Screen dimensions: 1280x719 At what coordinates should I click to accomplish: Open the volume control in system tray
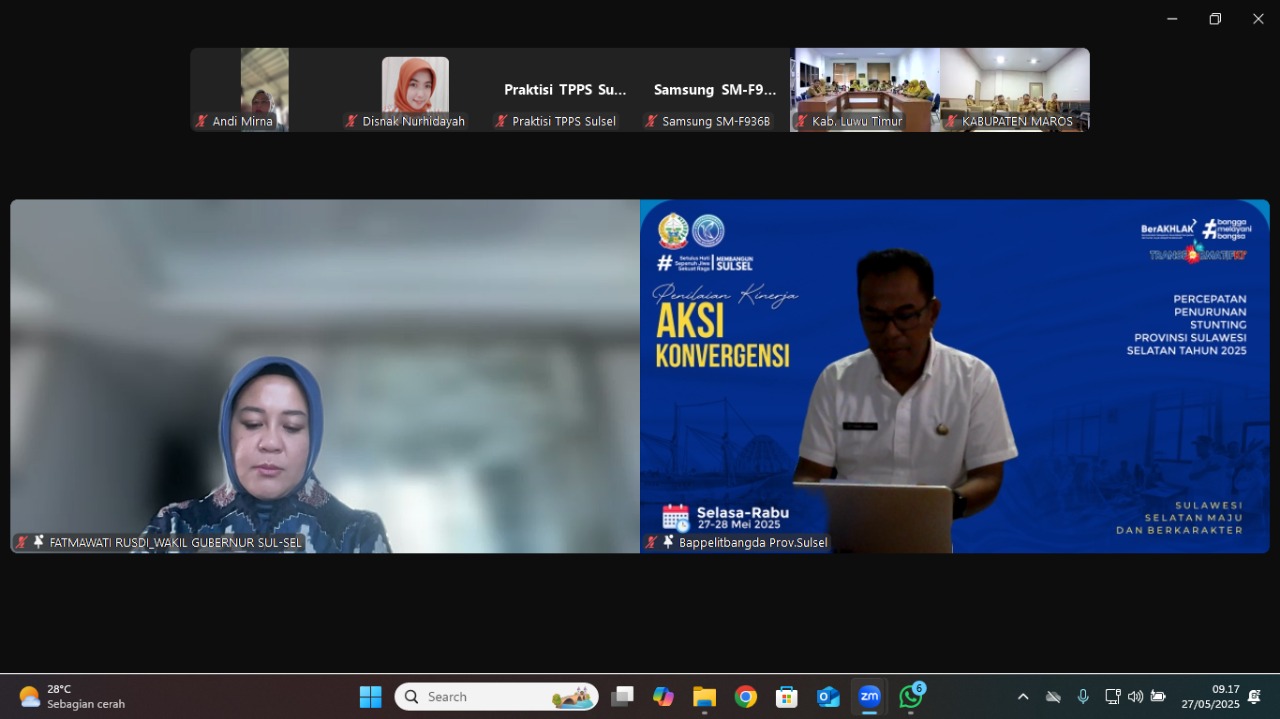1135,697
